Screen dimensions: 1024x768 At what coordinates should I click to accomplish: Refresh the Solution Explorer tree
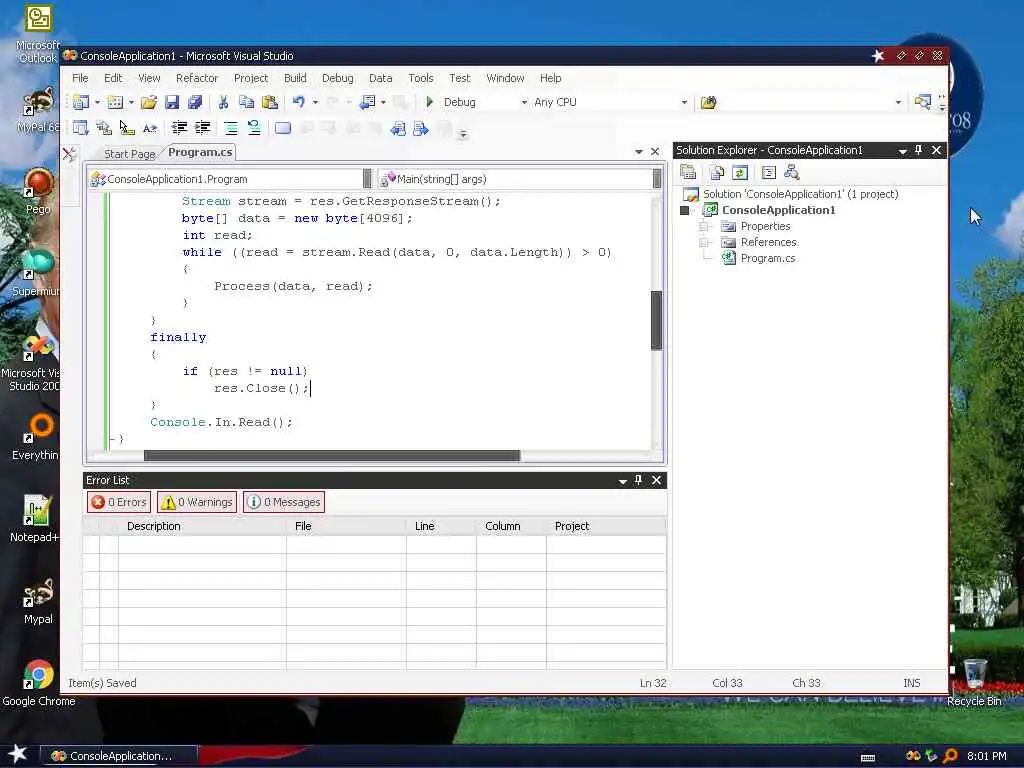[740, 172]
